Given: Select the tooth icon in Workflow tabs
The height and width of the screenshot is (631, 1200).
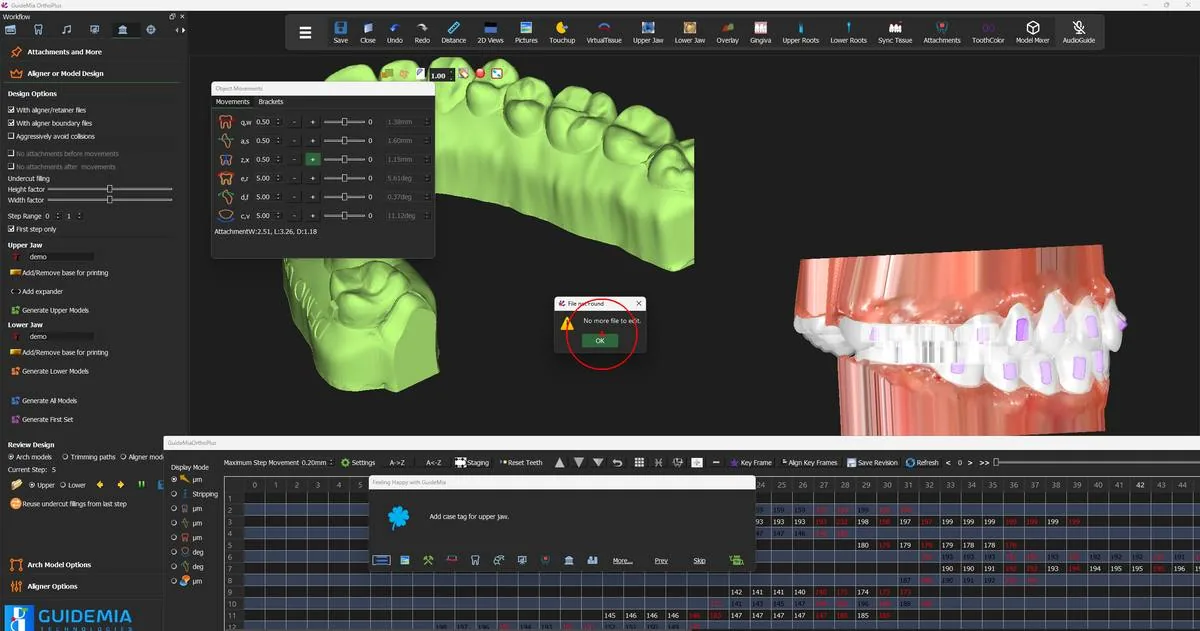Looking at the screenshot, I should tap(38, 30).
